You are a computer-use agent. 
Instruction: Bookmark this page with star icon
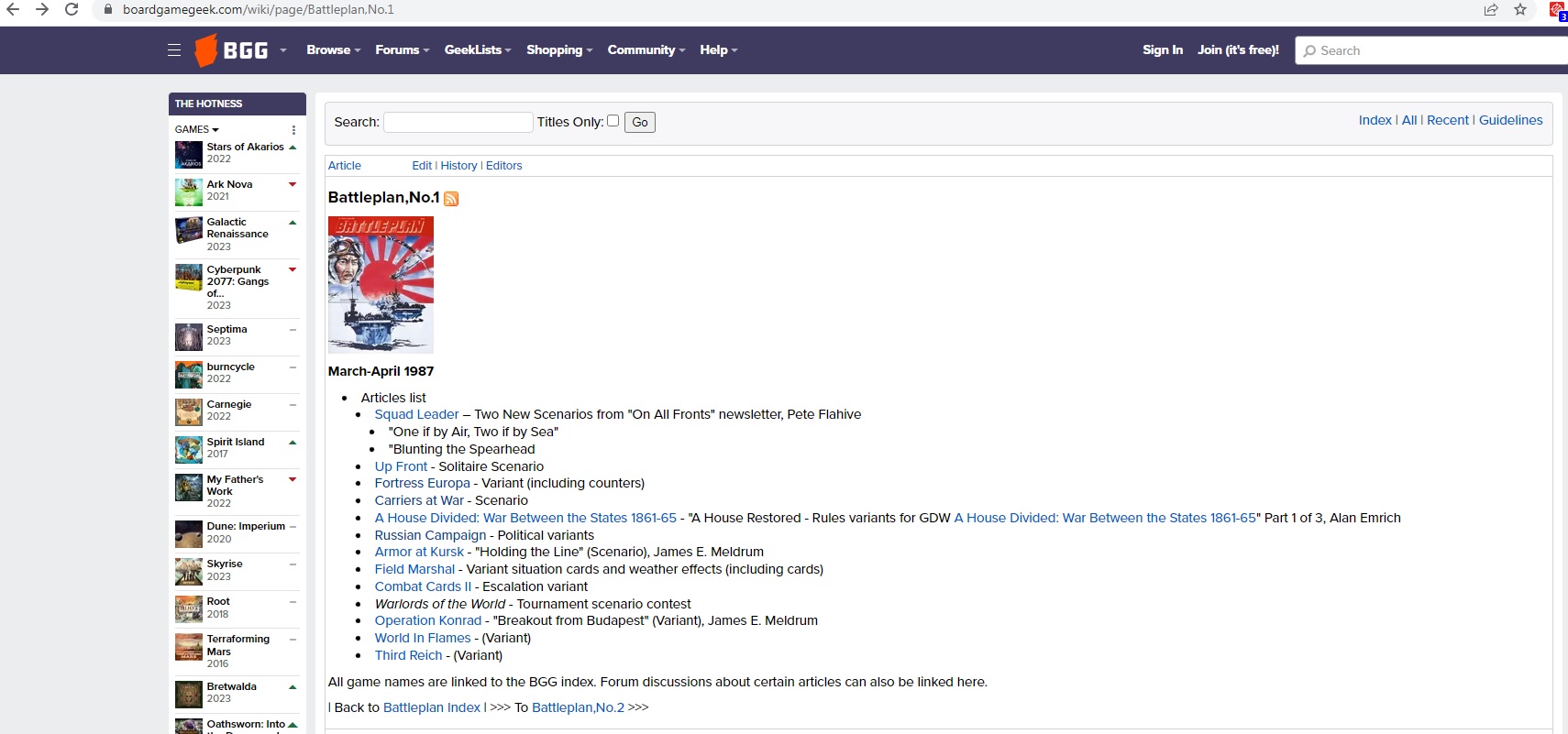point(1520,9)
